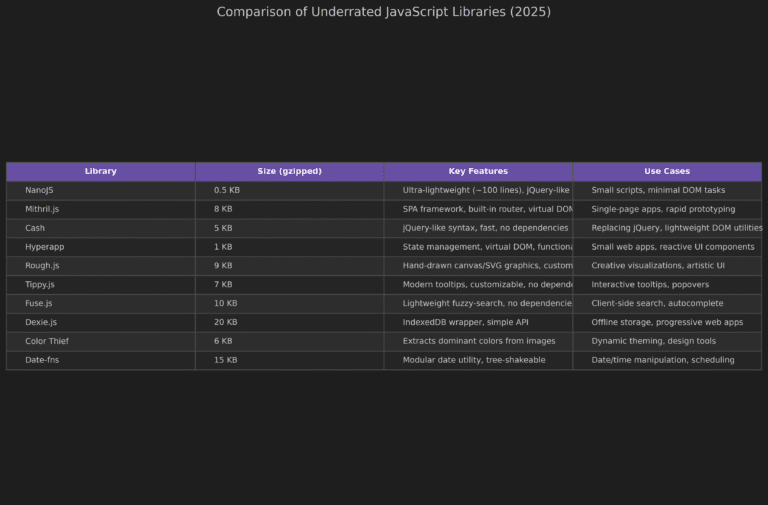Image resolution: width=768 pixels, height=505 pixels.
Task: Click the Extracts dominant colors cell
Action: [479, 341]
